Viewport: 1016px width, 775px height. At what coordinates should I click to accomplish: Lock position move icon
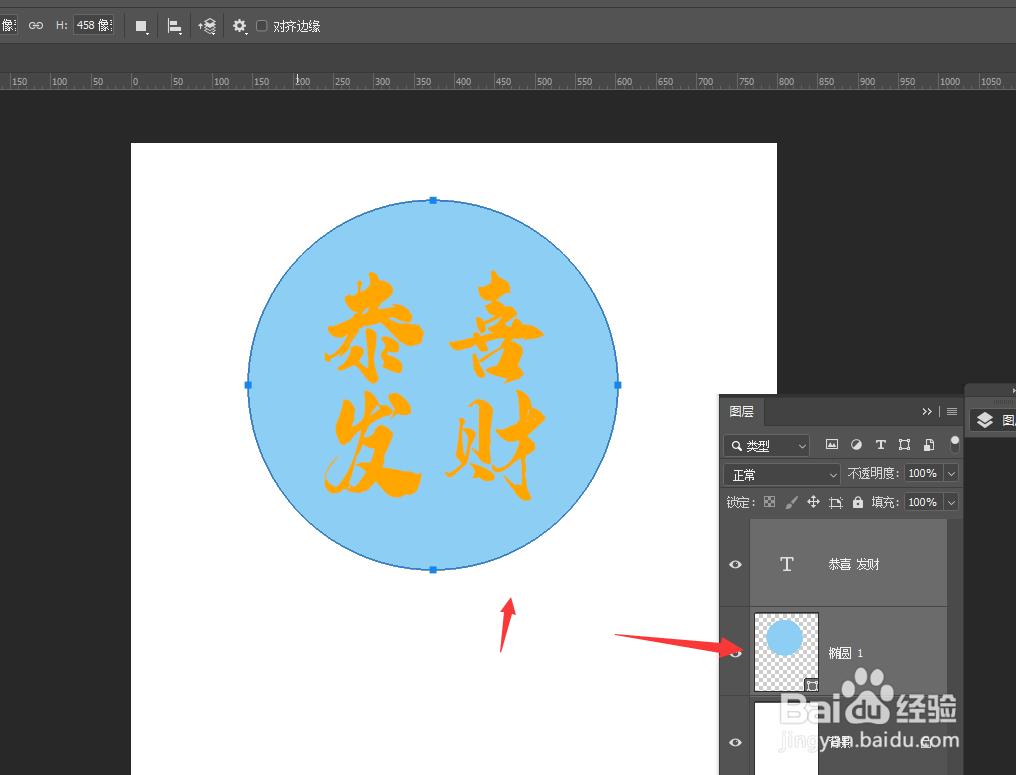coord(813,502)
